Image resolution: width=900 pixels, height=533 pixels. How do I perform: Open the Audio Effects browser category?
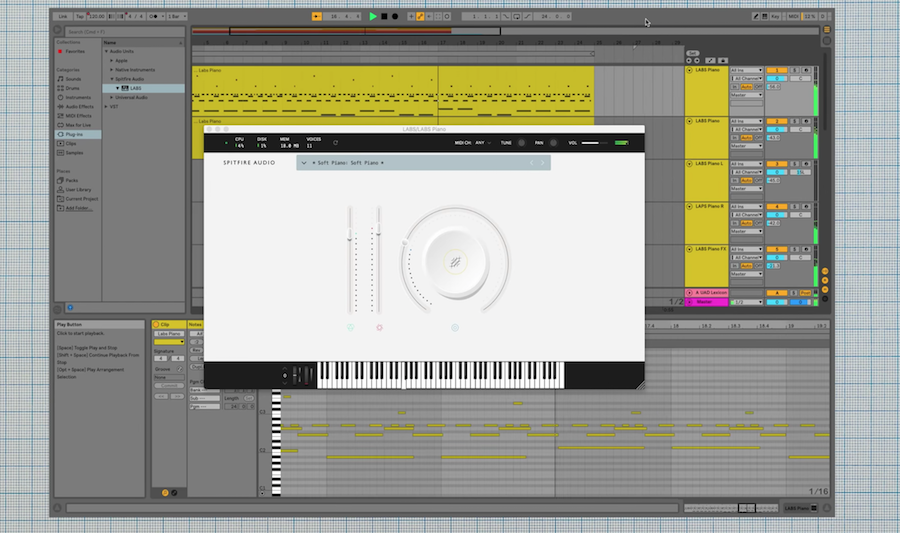pyautogui.click(x=79, y=106)
